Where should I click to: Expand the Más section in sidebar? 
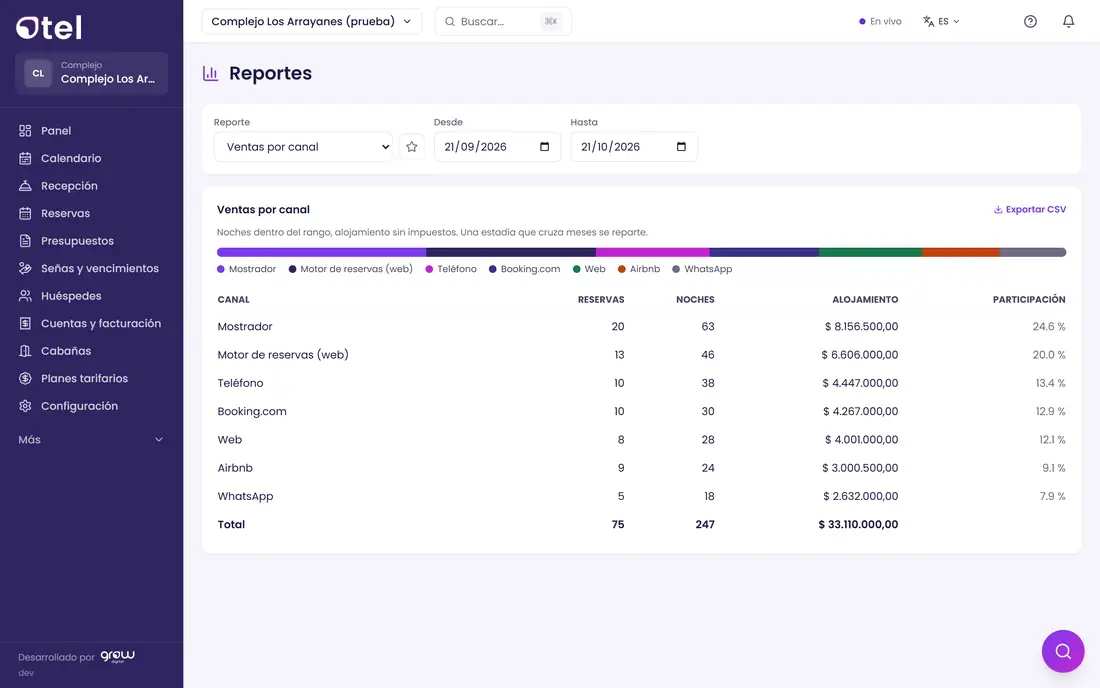coord(91,440)
